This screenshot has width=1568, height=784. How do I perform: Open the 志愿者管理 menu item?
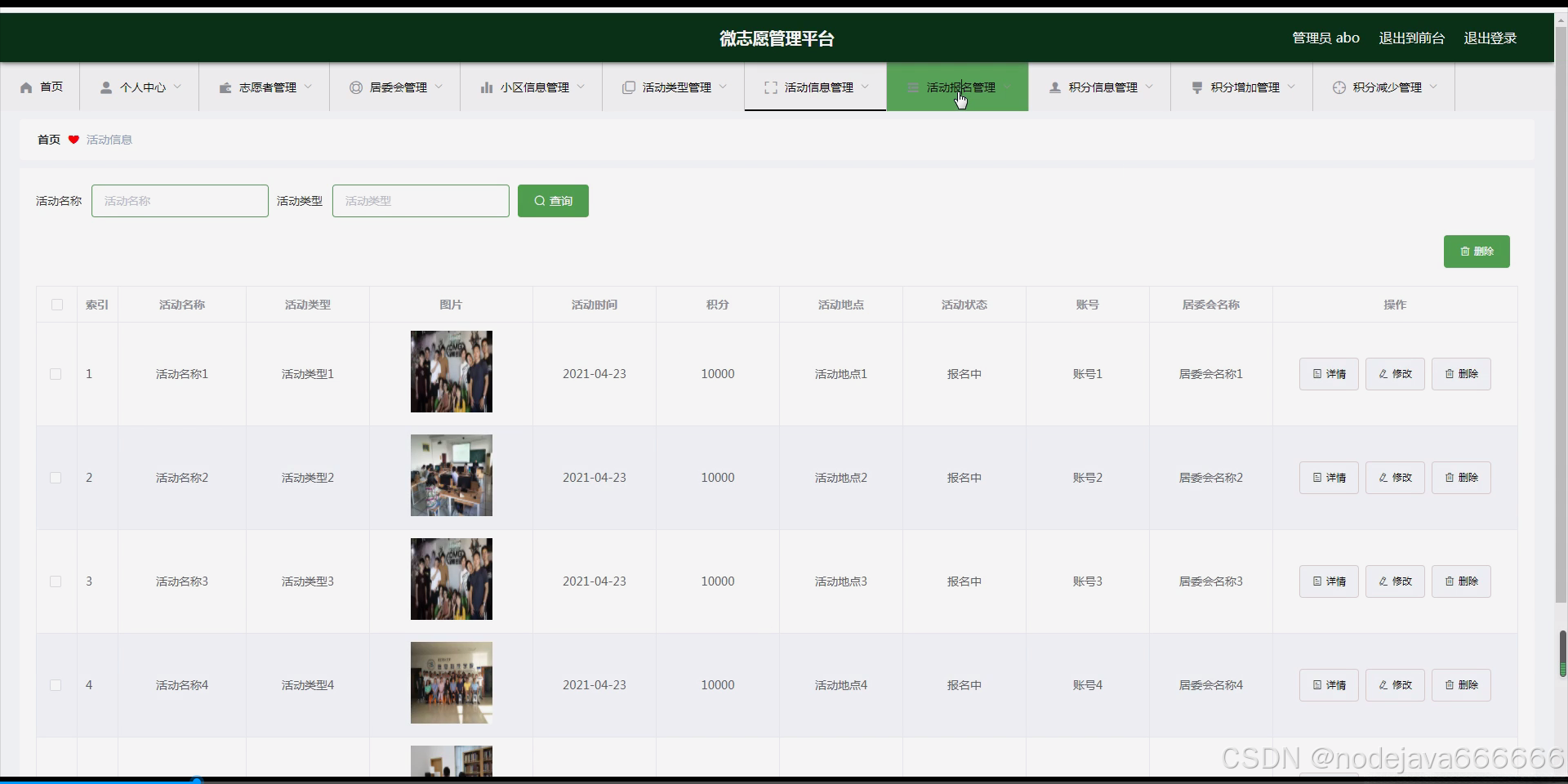click(265, 87)
